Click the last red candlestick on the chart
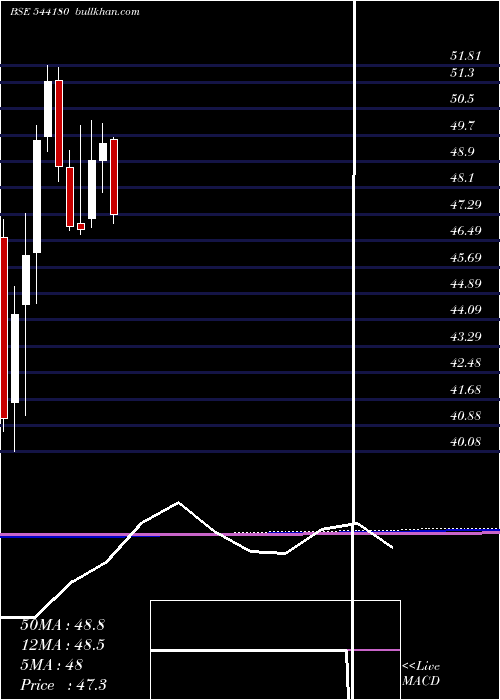500x700 pixels. pos(114,177)
